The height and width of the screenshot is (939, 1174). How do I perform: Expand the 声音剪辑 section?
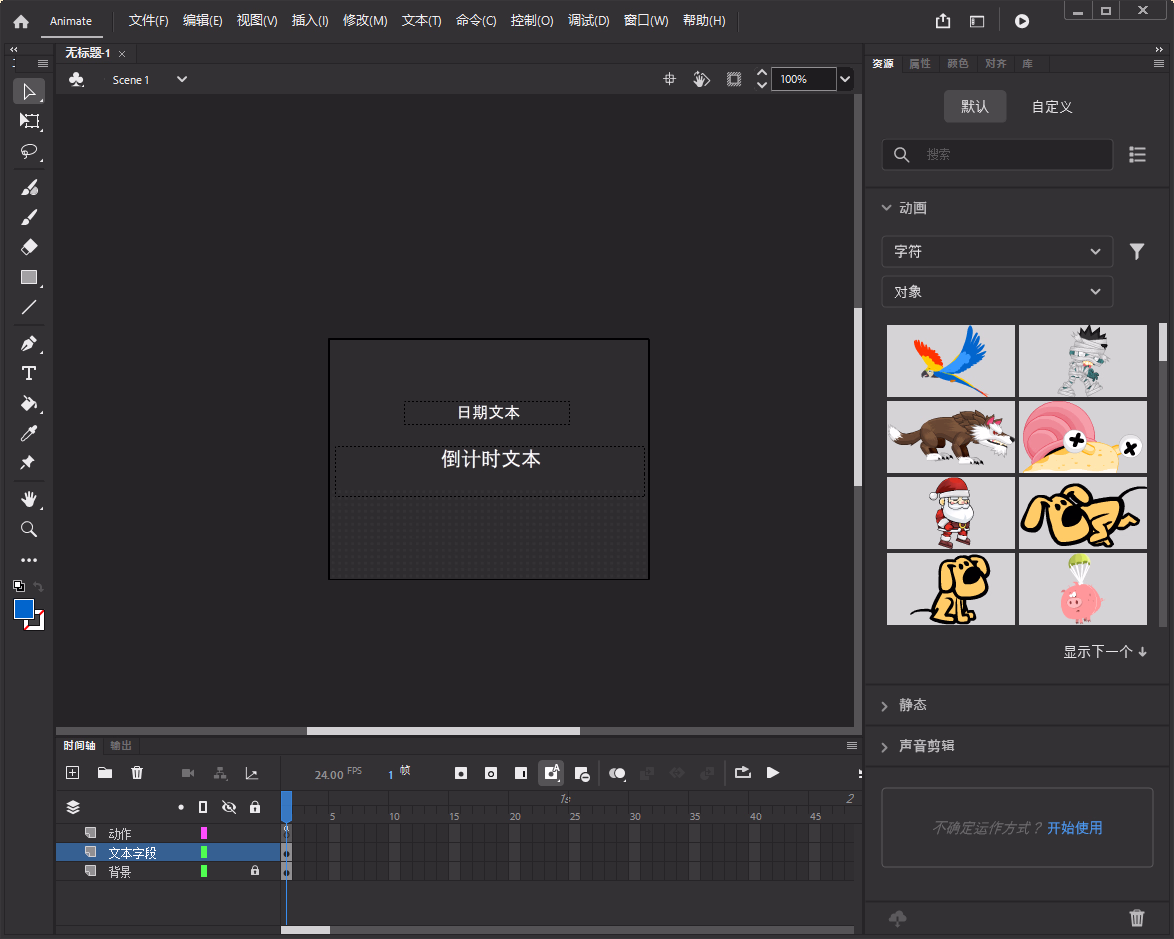[885, 747]
